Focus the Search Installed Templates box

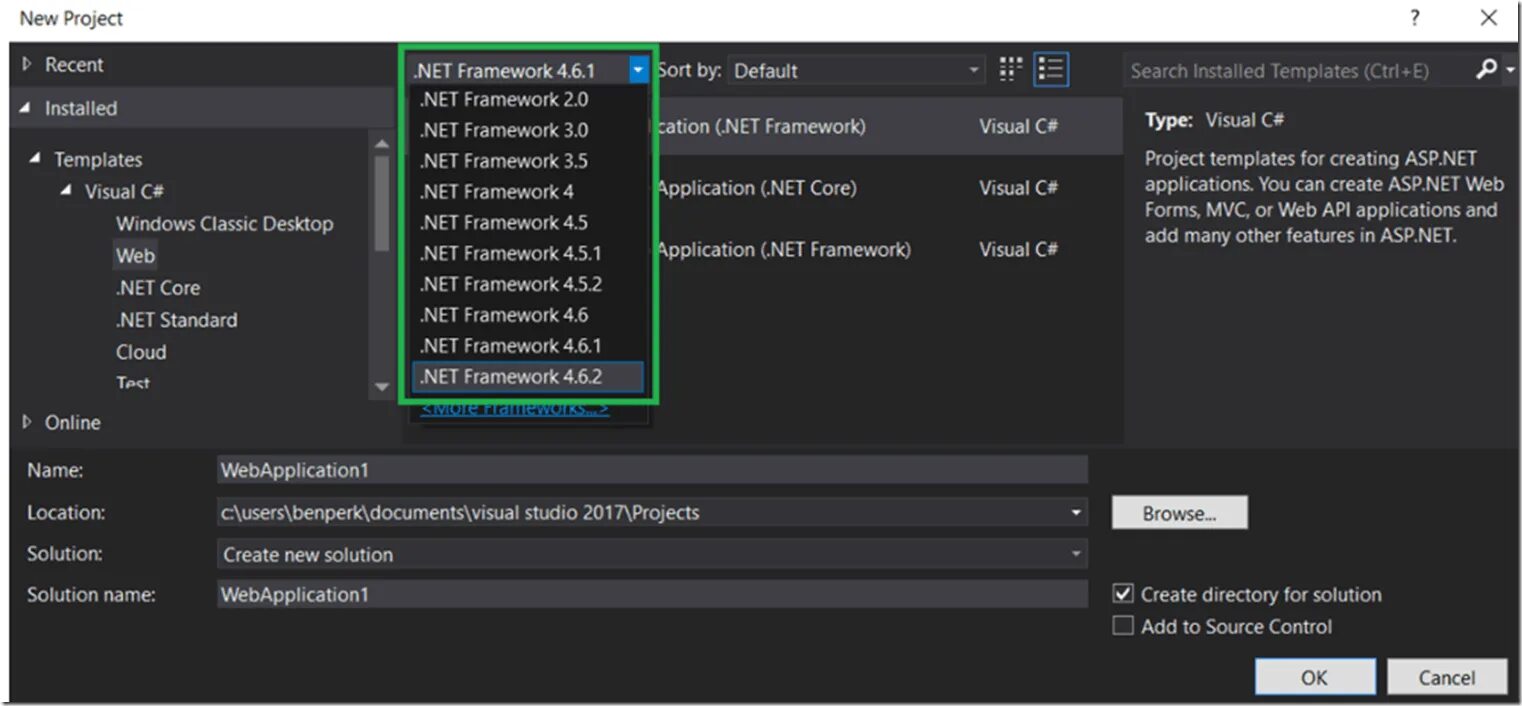tap(1297, 70)
